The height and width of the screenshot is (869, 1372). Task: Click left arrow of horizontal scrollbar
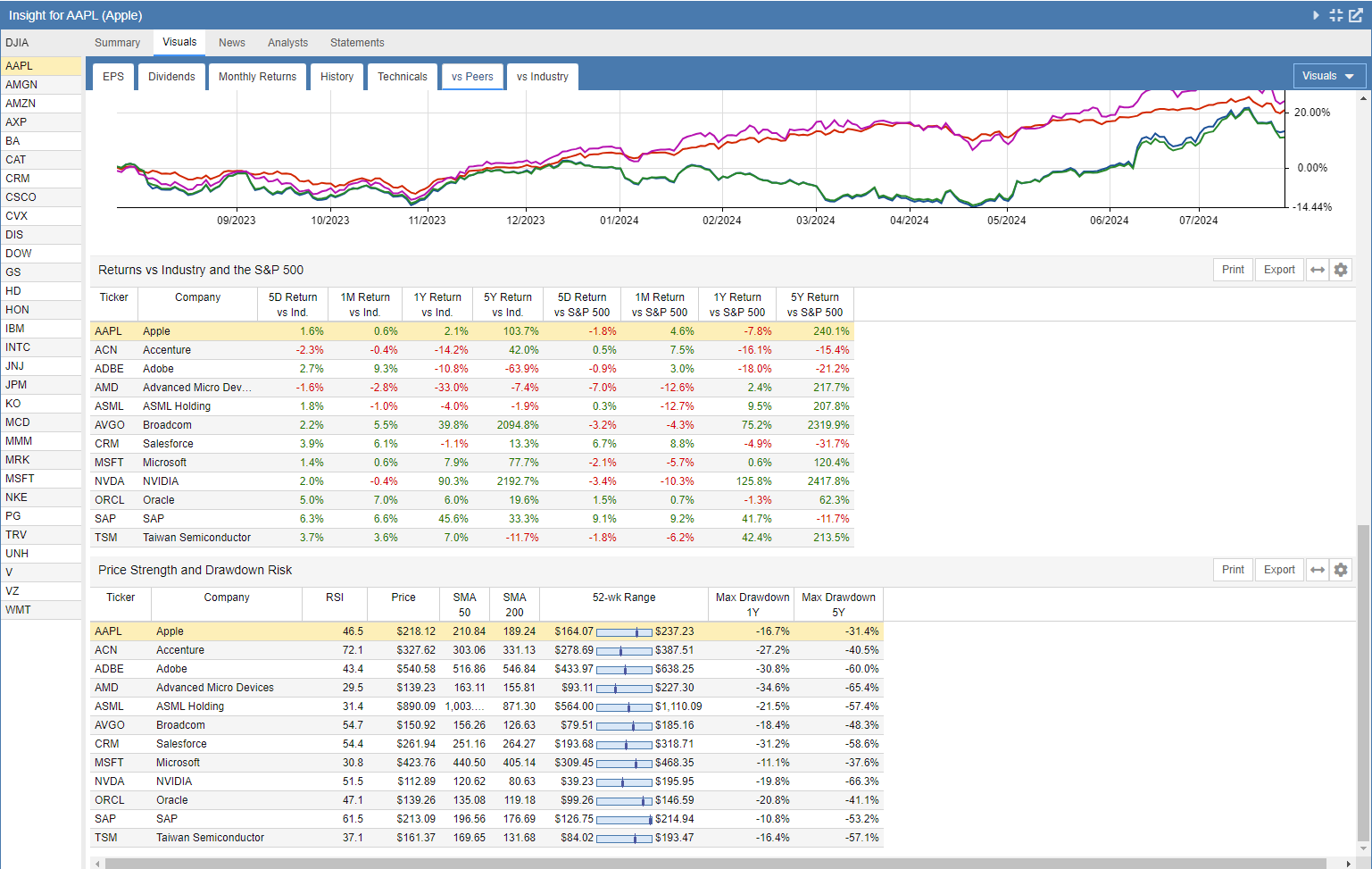pos(97,864)
